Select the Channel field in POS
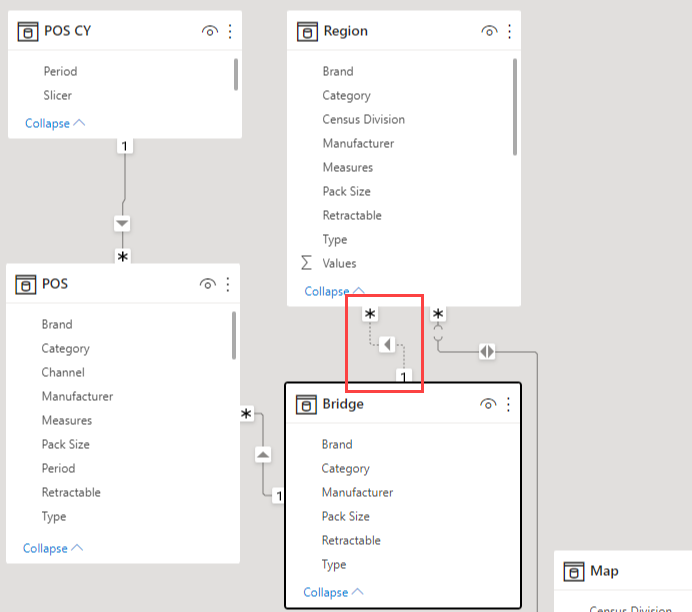 63,372
